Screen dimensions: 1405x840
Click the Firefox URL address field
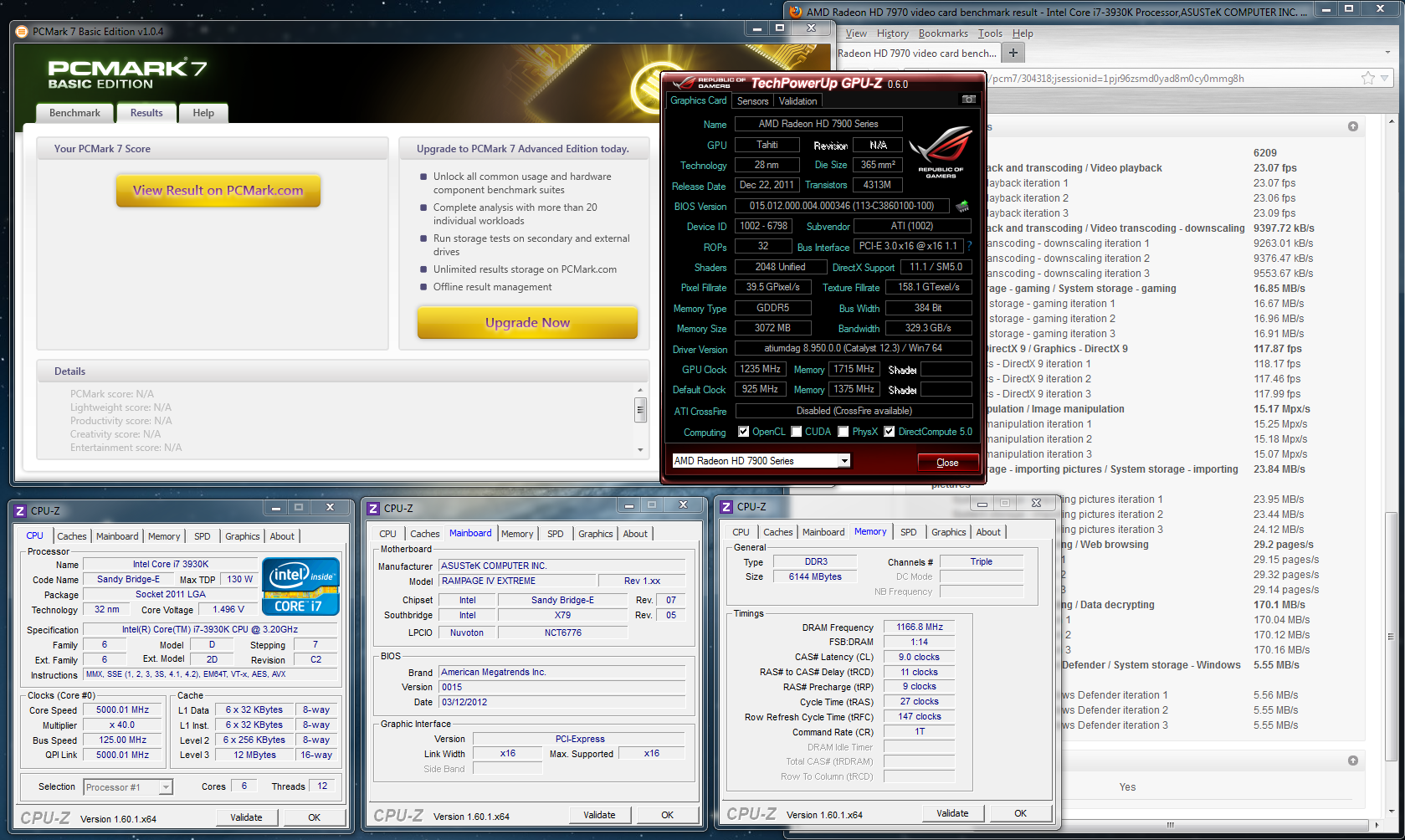pos(1172,79)
